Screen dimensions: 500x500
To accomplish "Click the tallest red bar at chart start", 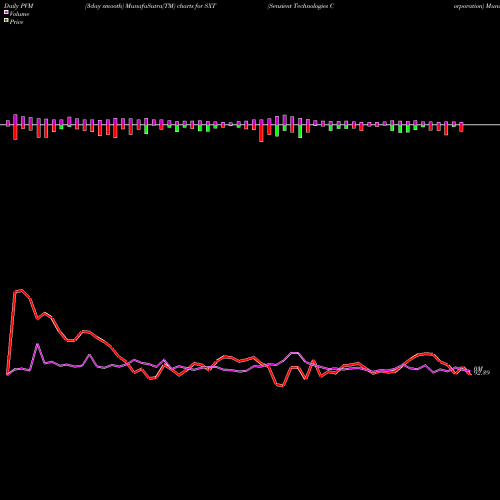I will coord(15,132).
